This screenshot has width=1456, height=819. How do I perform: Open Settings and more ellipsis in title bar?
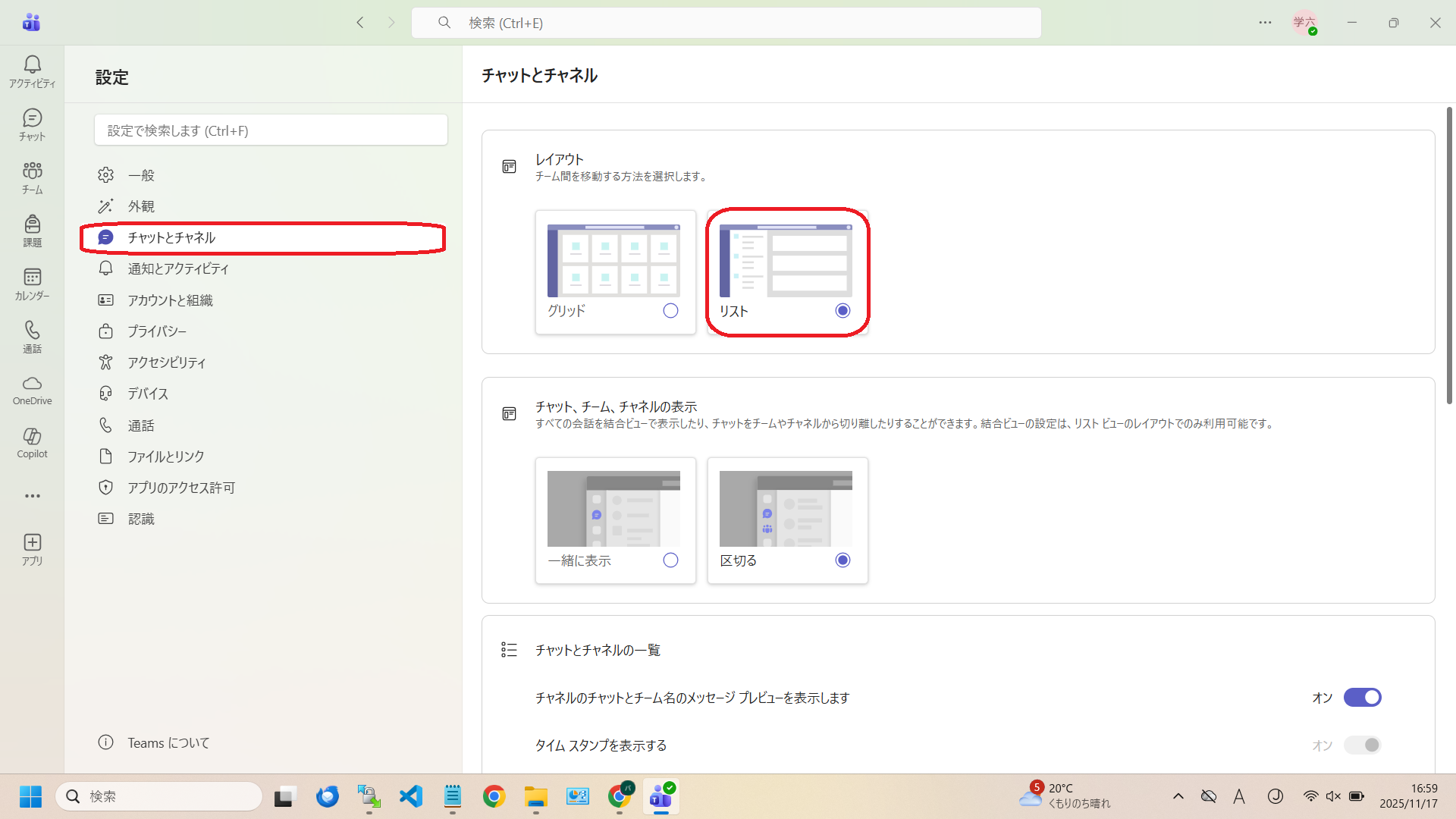tap(1265, 23)
